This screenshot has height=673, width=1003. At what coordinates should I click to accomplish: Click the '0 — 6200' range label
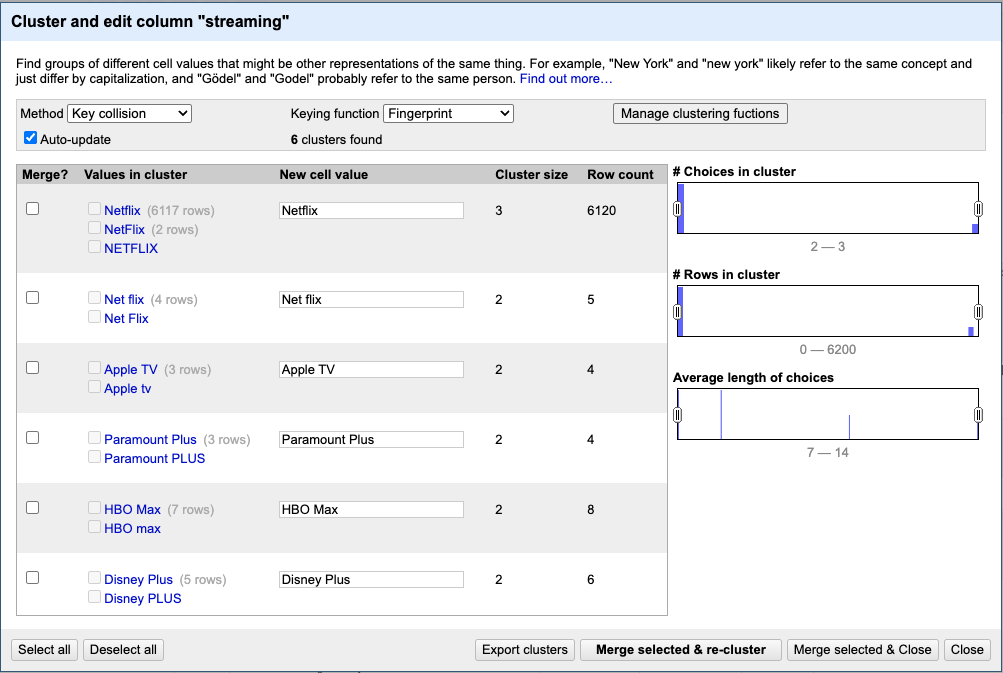click(828, 349)
